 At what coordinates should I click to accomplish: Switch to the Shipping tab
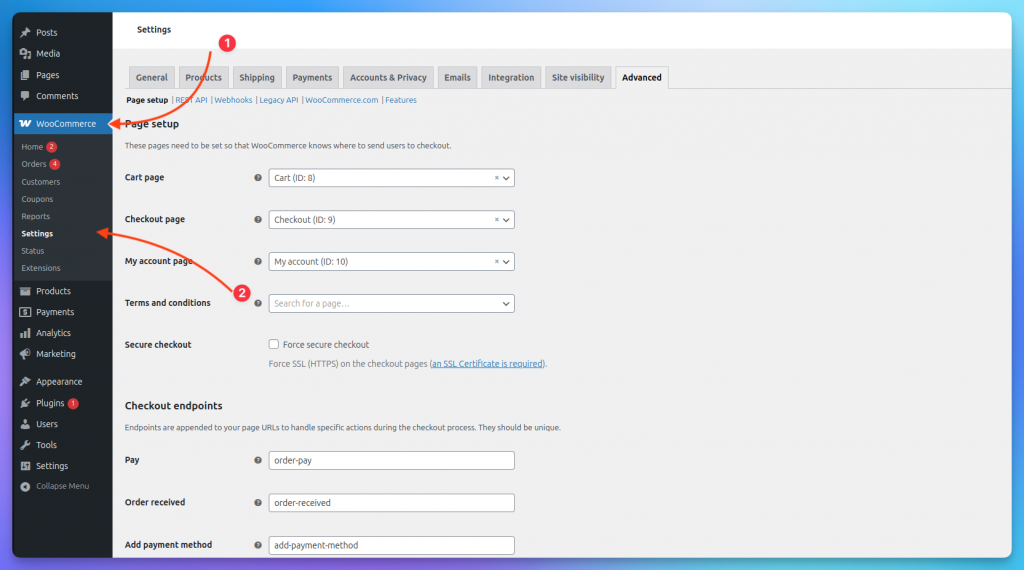click(x=257, y=77)
